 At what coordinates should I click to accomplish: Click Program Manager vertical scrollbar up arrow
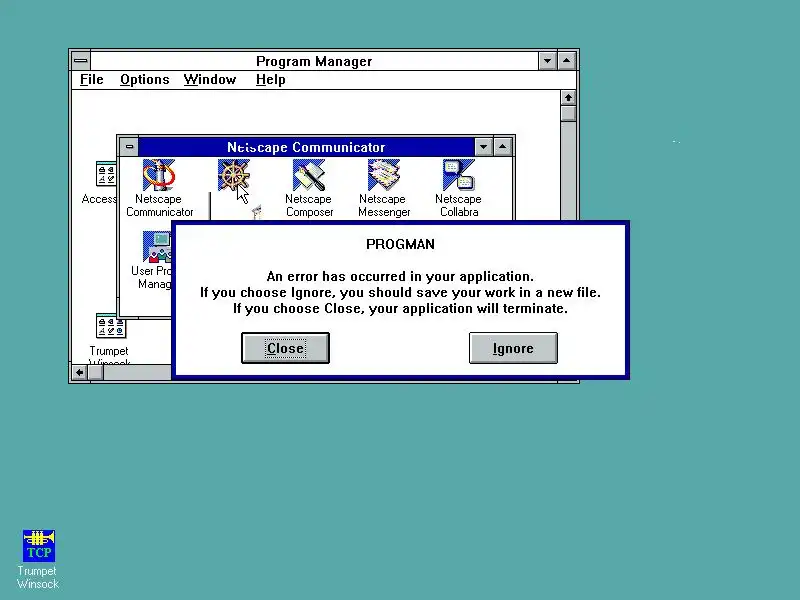tap(568, 97)
